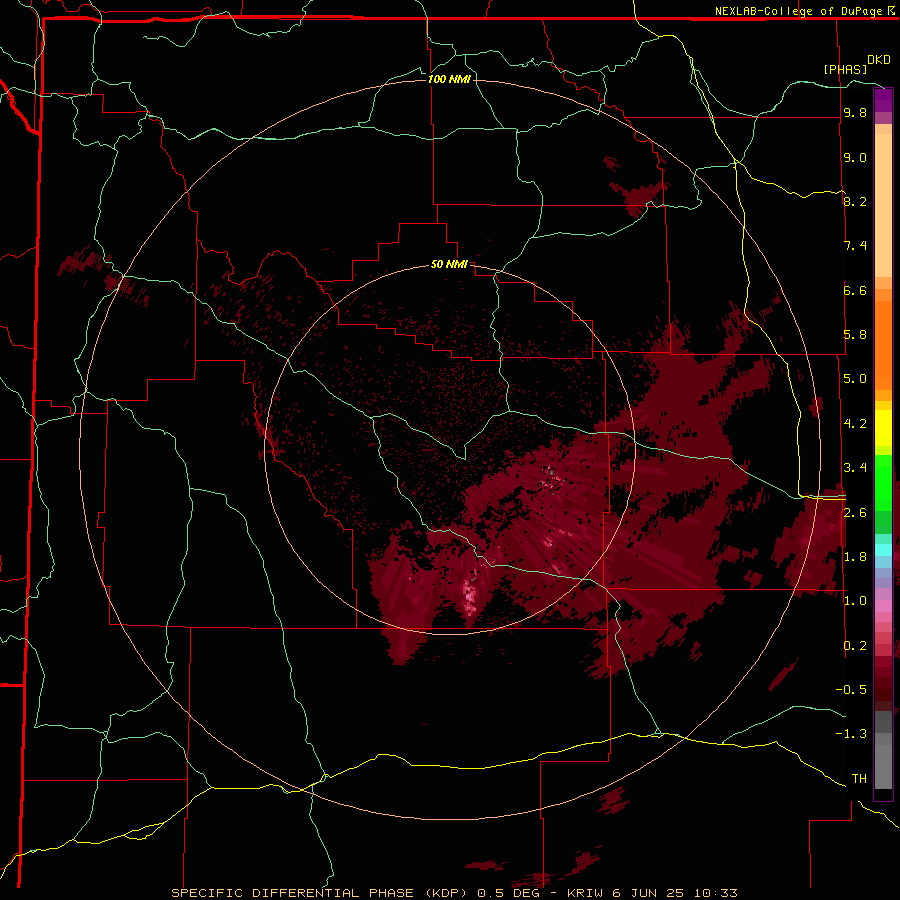Click the -1.3 value on color scale
The height and width of the screenshot is (900, 900).
tap(851, 734)
